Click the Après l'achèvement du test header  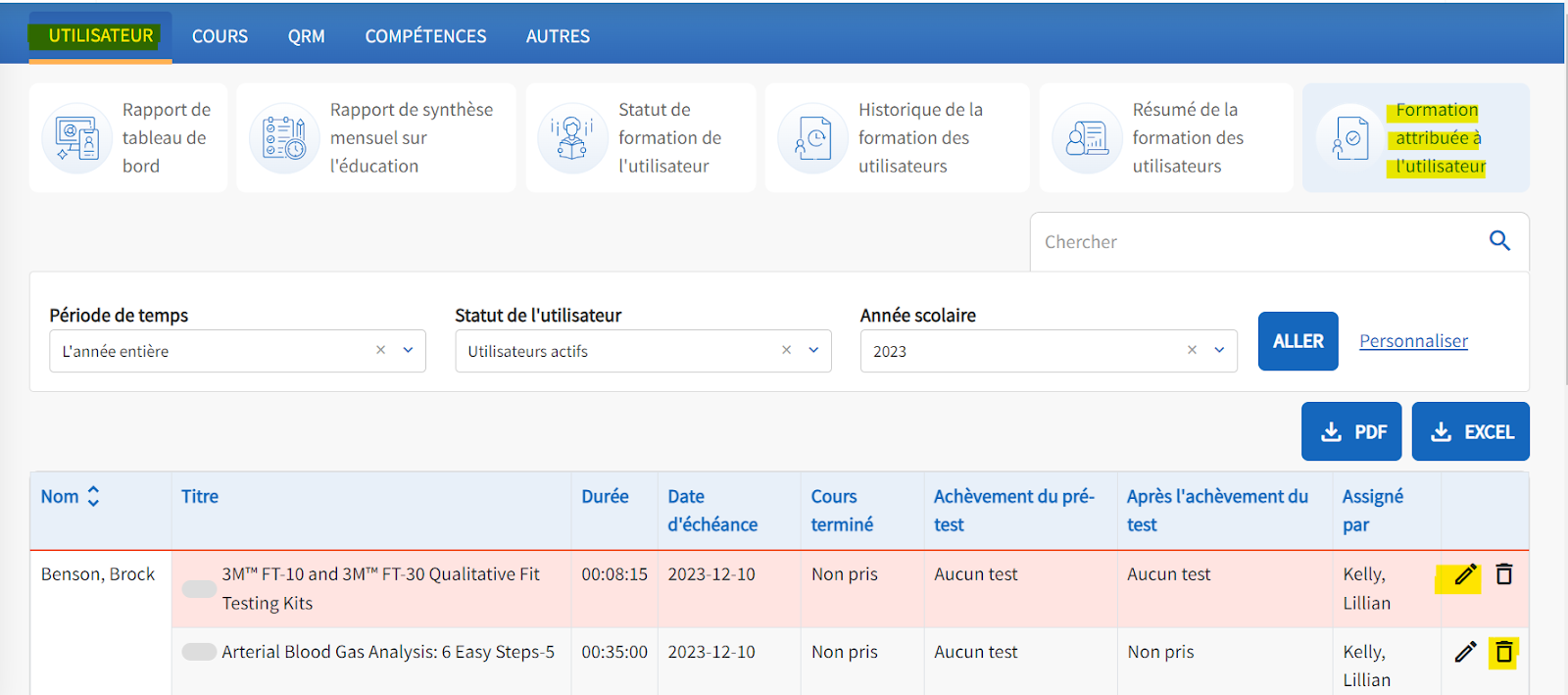pyautogui.click(x=1217, y=511)
